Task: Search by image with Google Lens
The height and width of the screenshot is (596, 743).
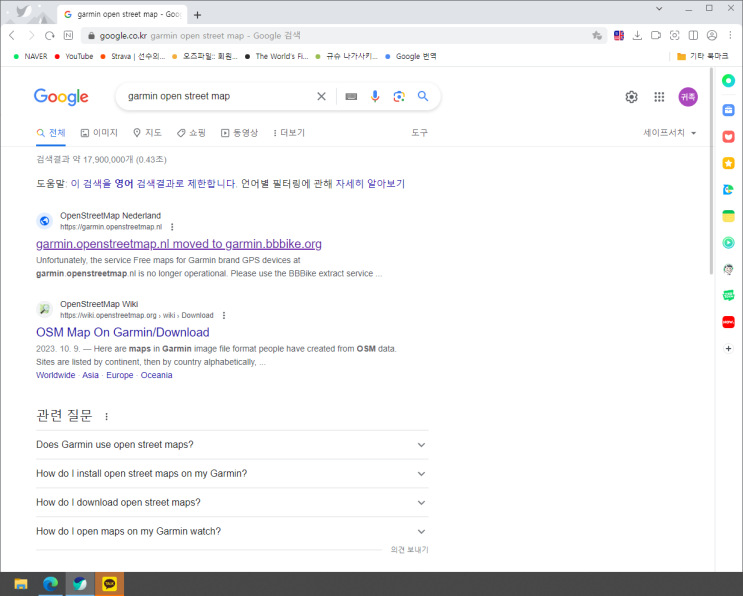Action: (x=399, y=97)
